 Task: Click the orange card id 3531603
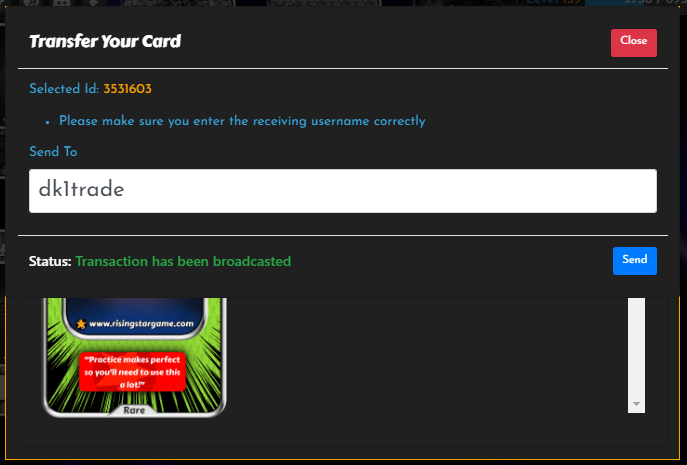click(127, 89)
